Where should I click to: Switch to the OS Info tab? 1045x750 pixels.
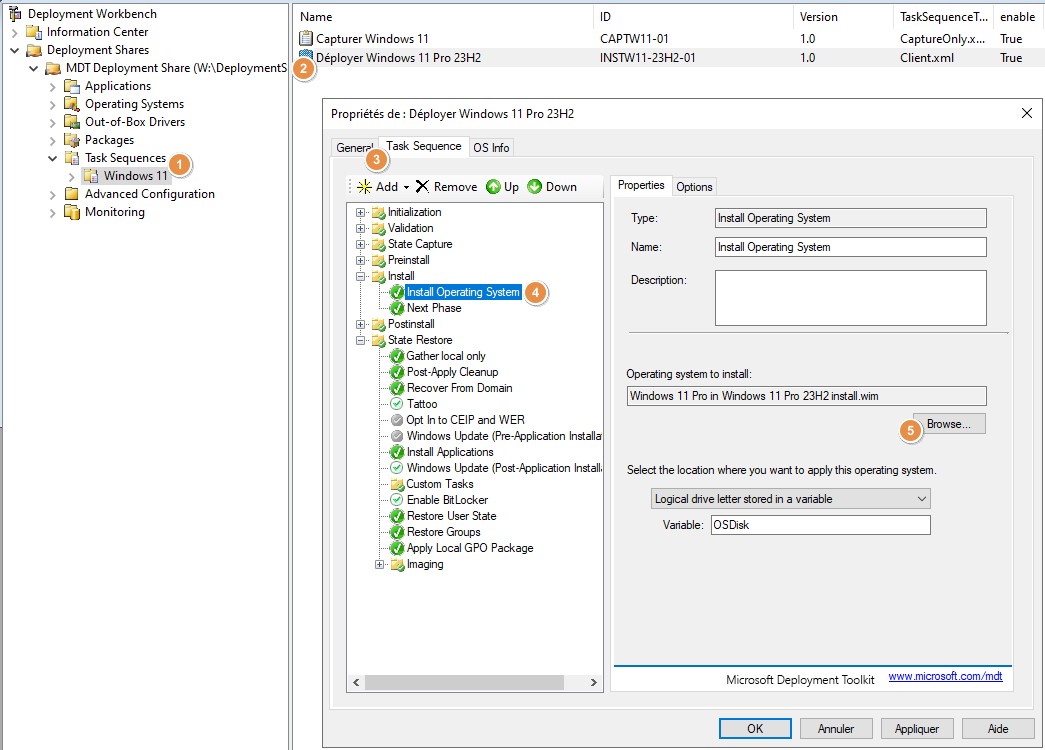point(491,148)
